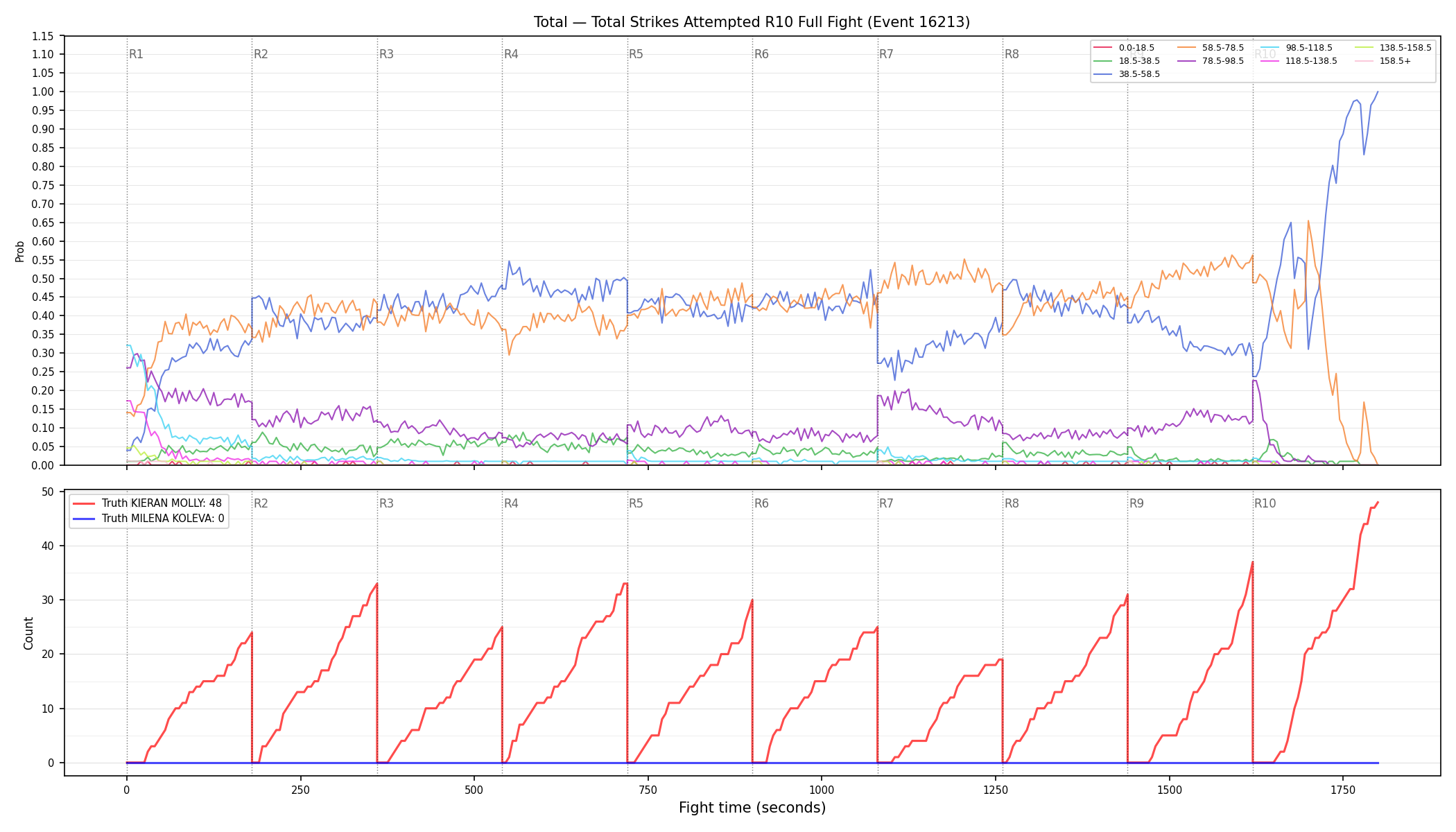The image size is (1456, 832).
Task: Click the R2 round label in top chart
Action: (261, 54)
